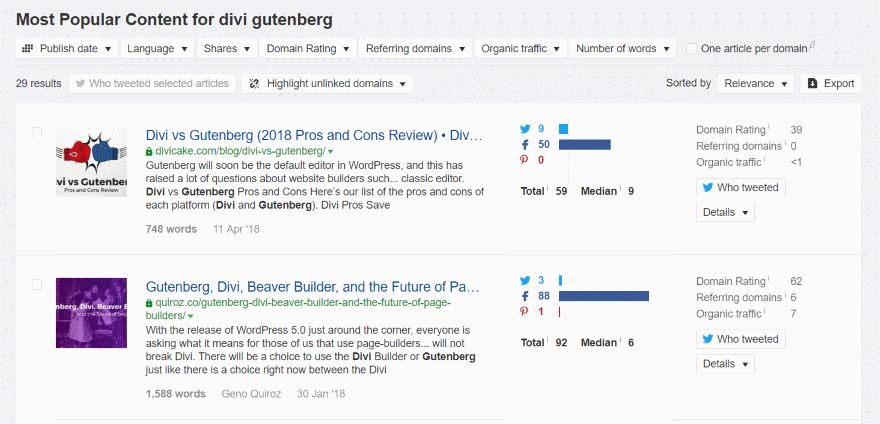Open the Language filter menu
This screenshot has height=424, width=880.
158,48
